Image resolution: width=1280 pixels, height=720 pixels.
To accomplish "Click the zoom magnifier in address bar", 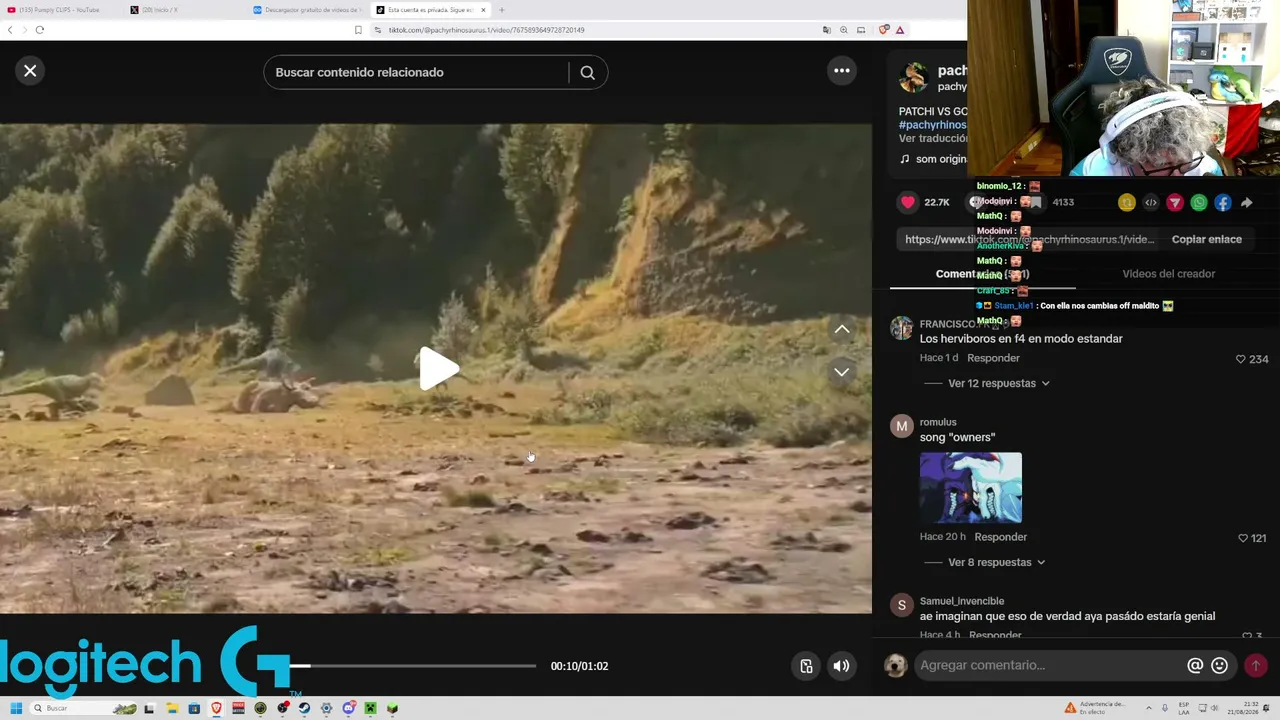I will pos(844,30).
